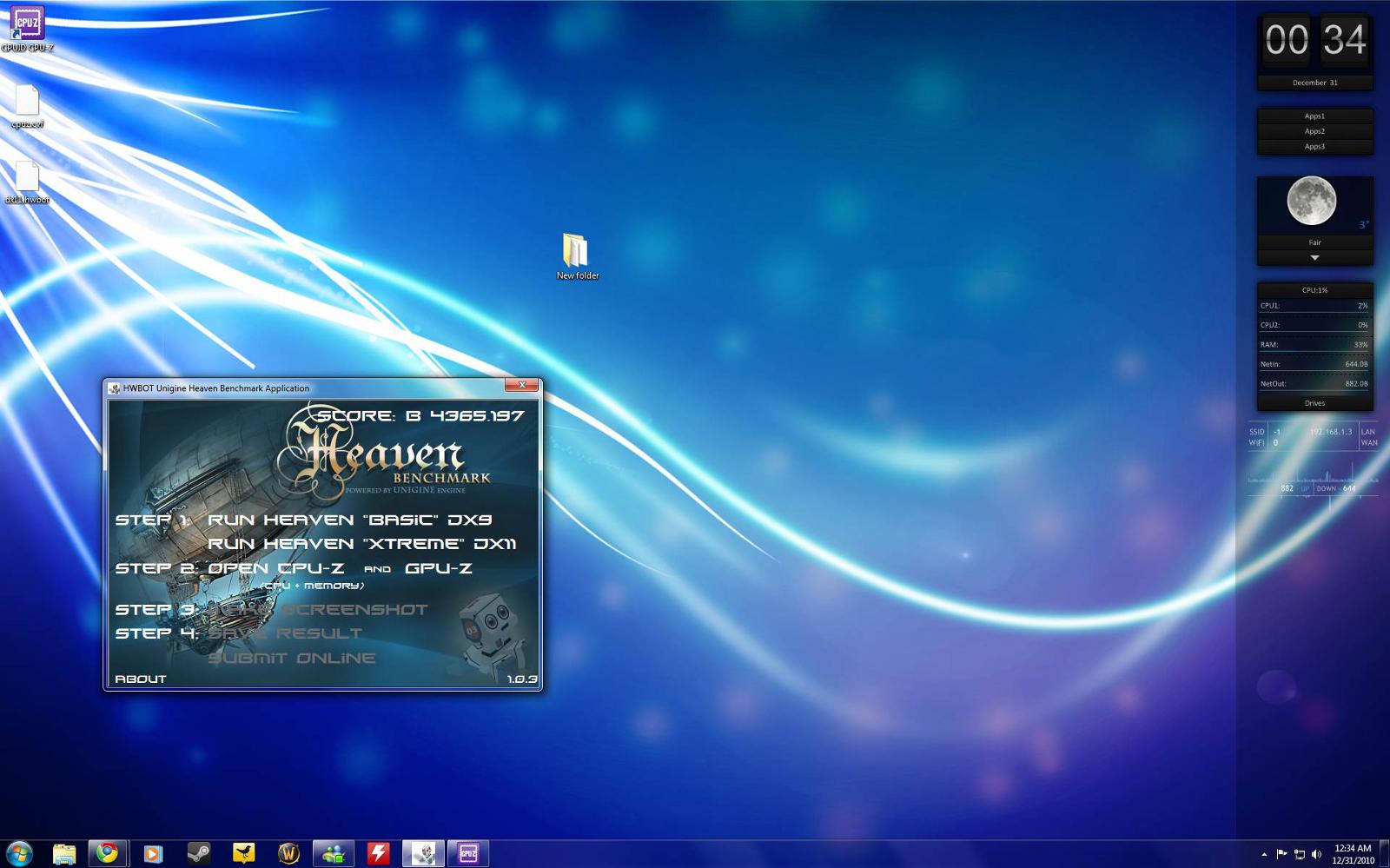Viewport: 1390px width, 868px height.
Task: Show hidden system tray icons
Action: point(1264,854)
